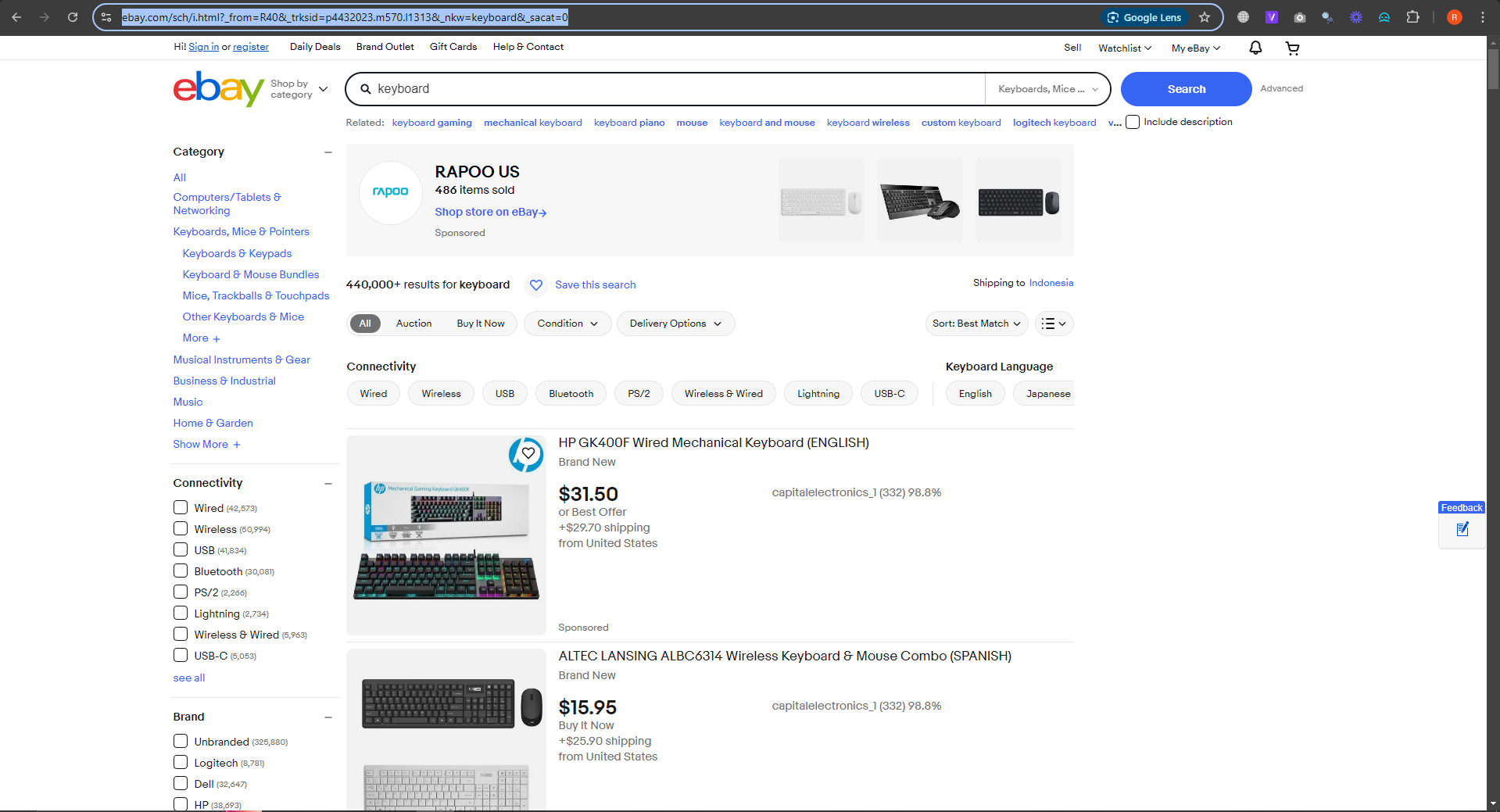Open Sort: Best Match dropdown
The height and width of the screenshot is (812, 1500).
click(976, 324)
